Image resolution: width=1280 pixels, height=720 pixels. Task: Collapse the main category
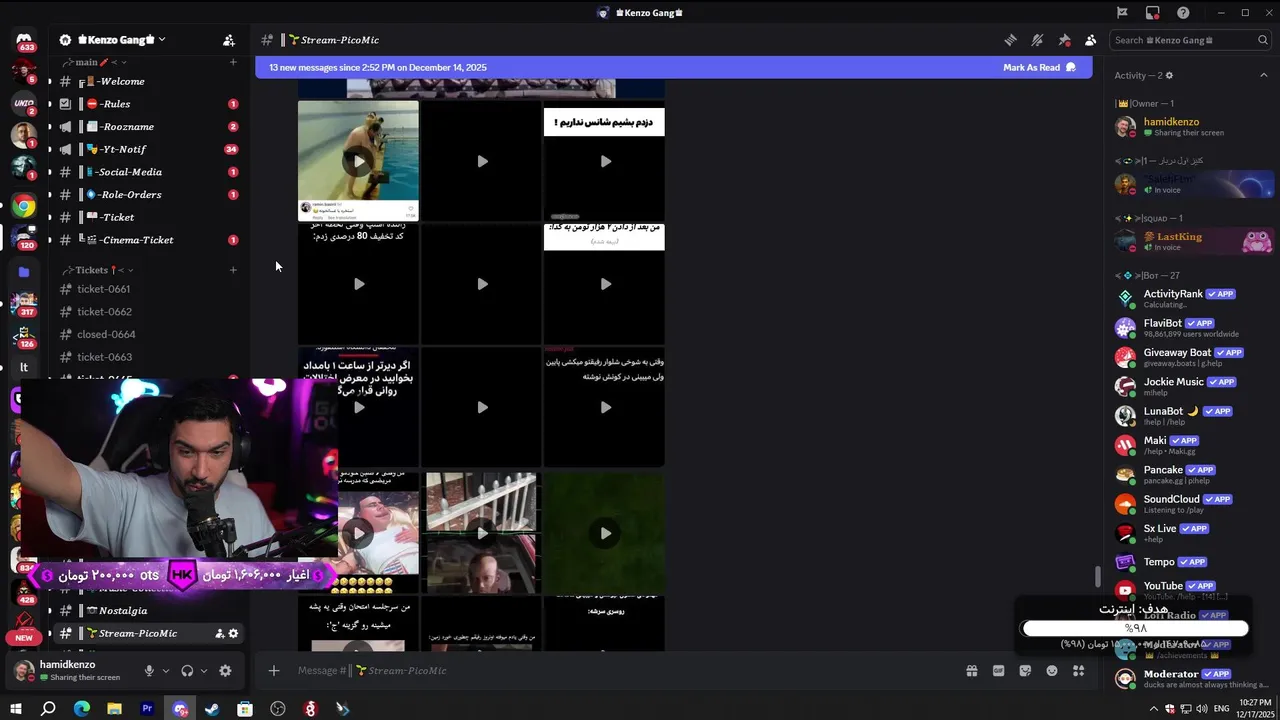pyautogui.click(x=97, y=62)
